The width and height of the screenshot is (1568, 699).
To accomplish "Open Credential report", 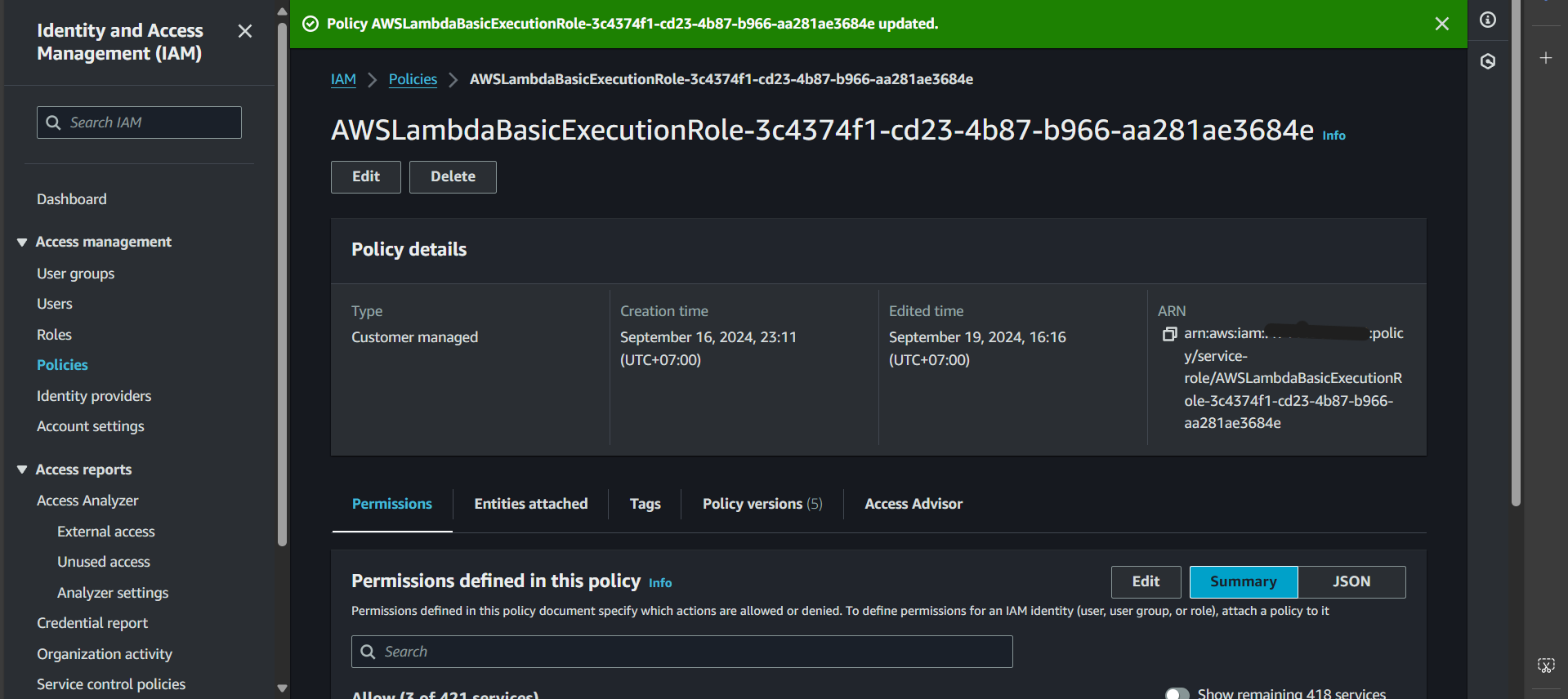I will point(92,623).
